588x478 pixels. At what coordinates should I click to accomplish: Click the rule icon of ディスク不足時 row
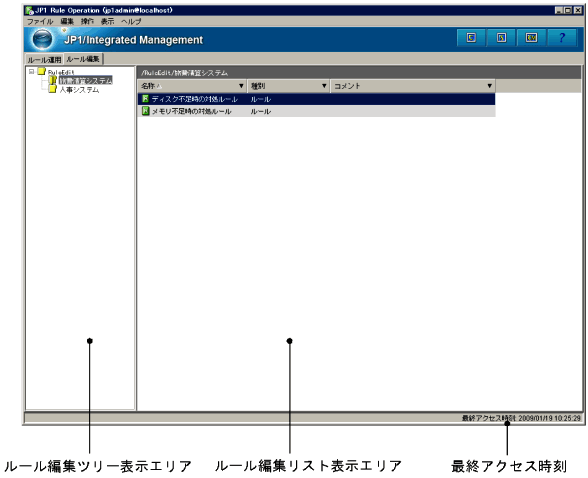tap(146, 99)
